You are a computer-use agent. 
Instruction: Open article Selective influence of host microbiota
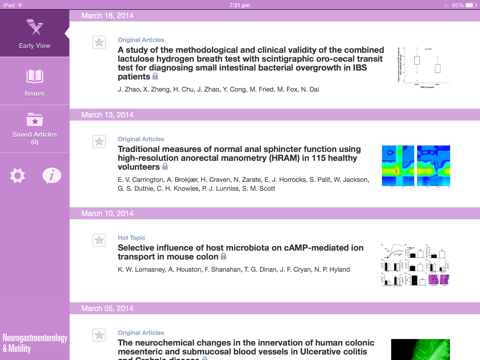[240, 252]
